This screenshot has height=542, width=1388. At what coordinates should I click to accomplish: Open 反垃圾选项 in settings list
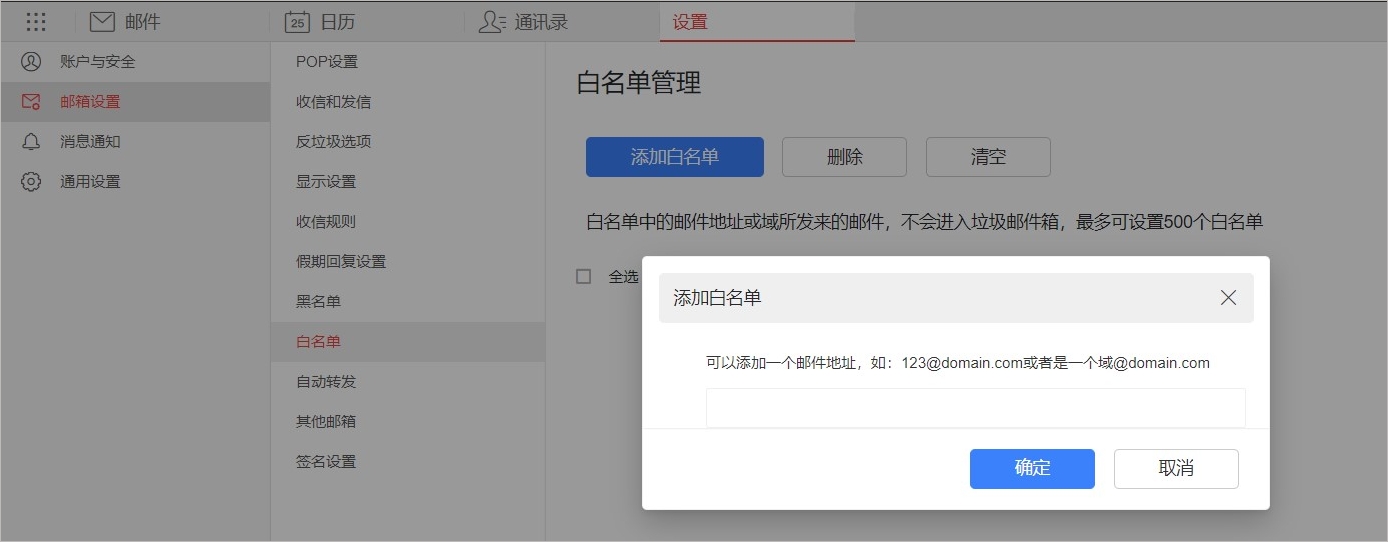(x=333, y=142)
